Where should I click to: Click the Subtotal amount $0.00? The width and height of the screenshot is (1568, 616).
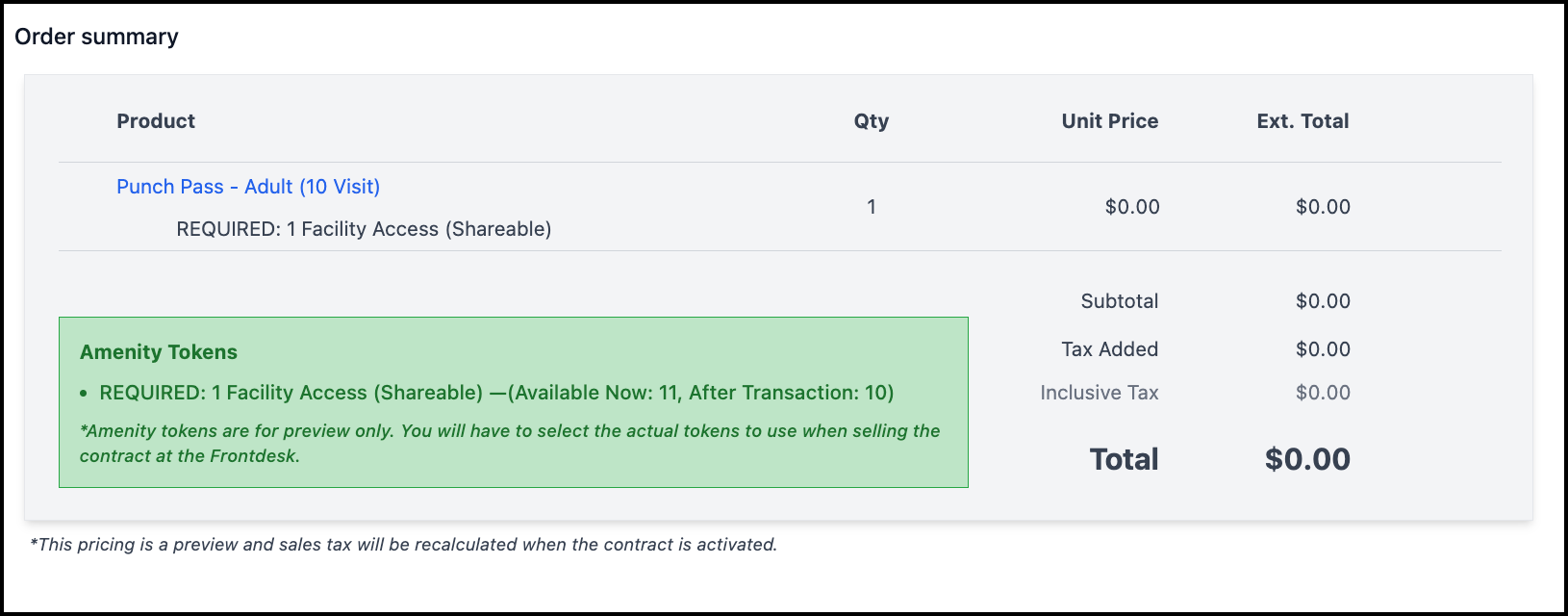tap(1323, 301)
